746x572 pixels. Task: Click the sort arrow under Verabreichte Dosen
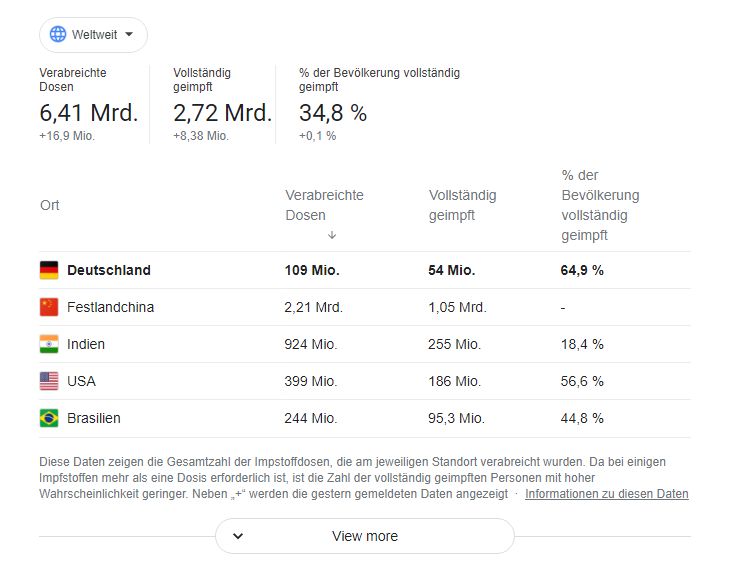[x=332, y=235]
